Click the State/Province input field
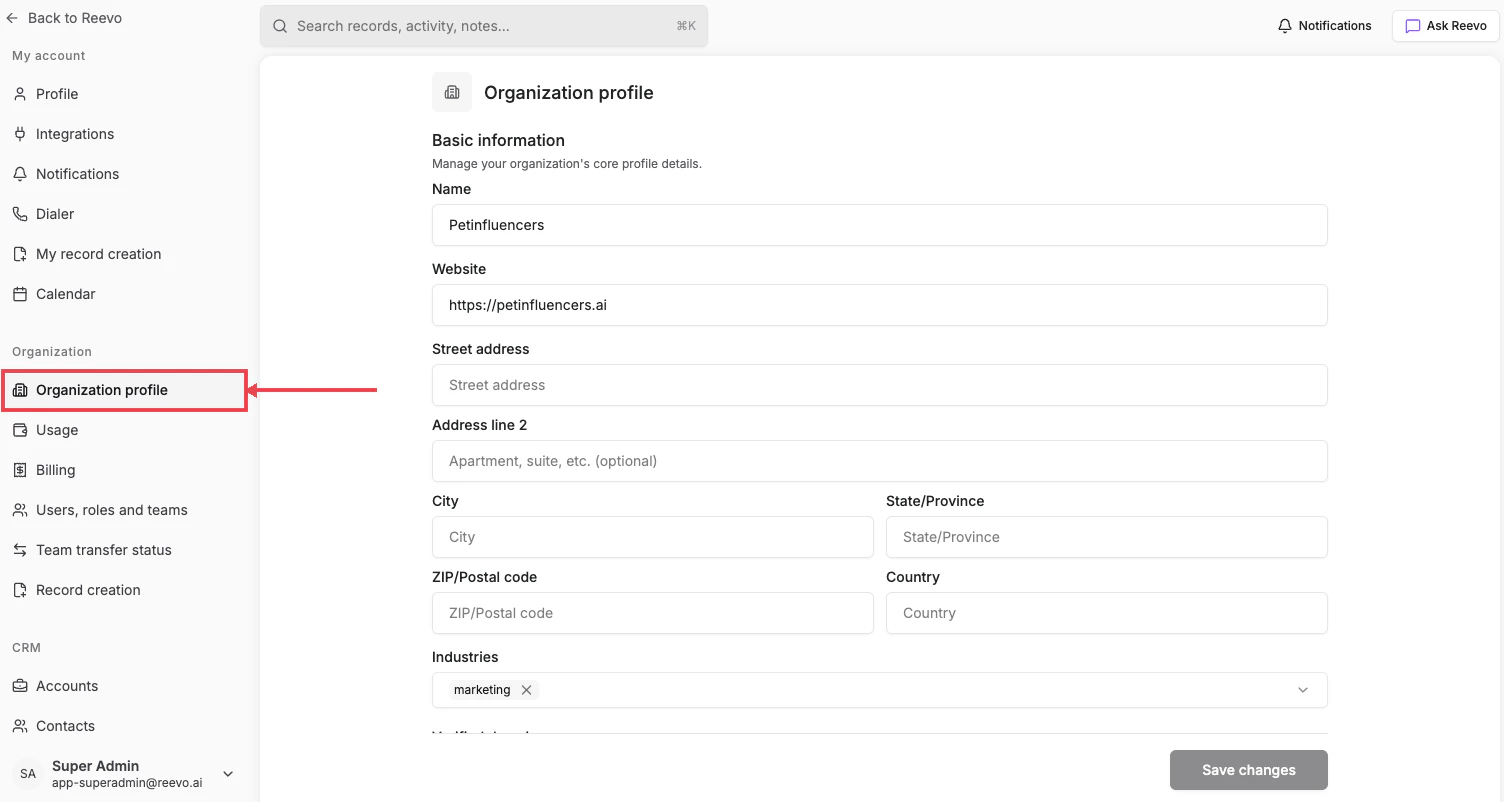Screen dimensions: 1504x802 pyautogui.click(x=1107, y=537)
